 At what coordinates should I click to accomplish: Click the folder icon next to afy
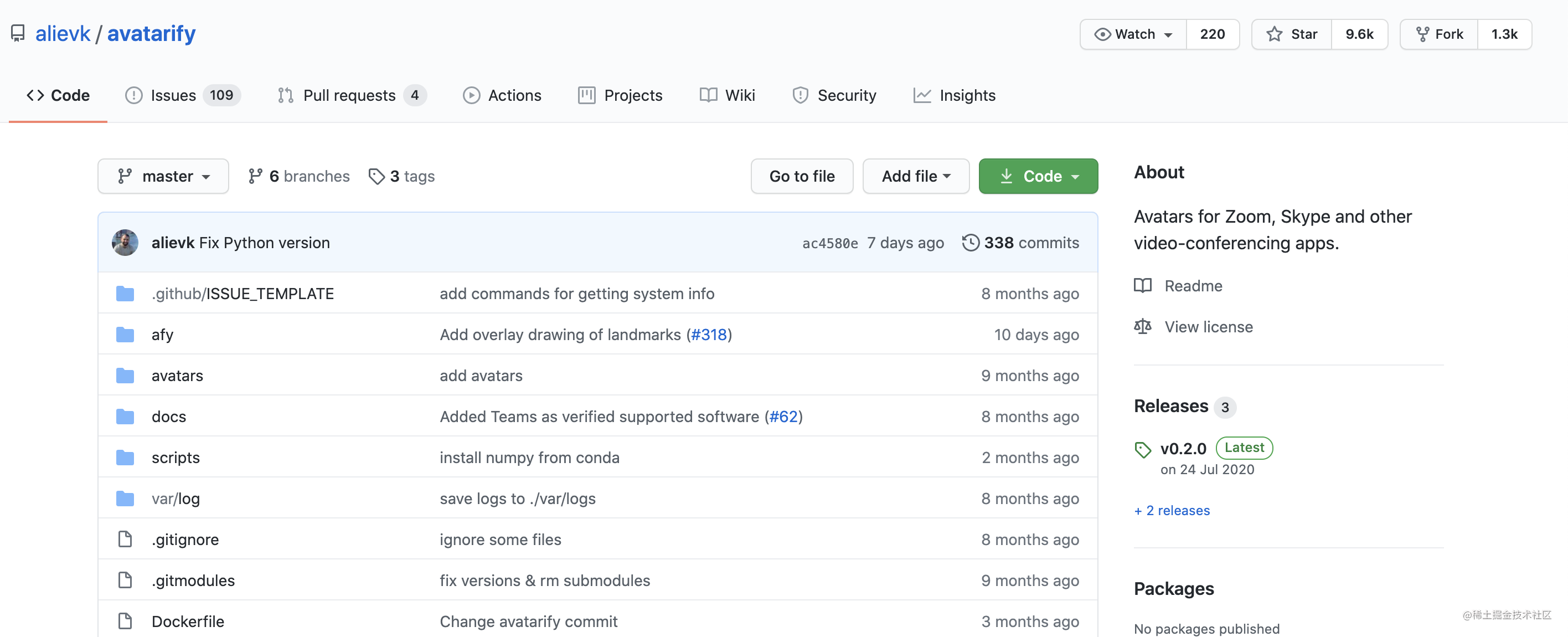(125, 335)
